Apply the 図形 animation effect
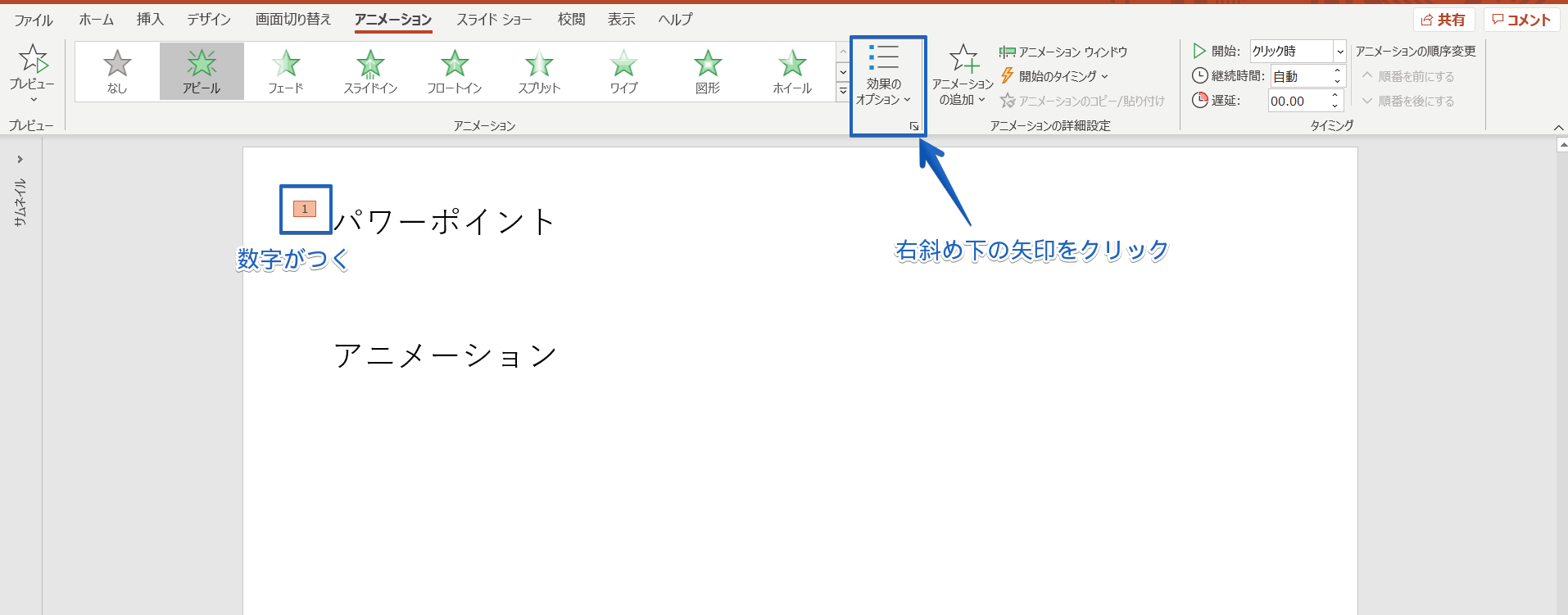This screenshot has width=1568, height=615. coord(708,71)
